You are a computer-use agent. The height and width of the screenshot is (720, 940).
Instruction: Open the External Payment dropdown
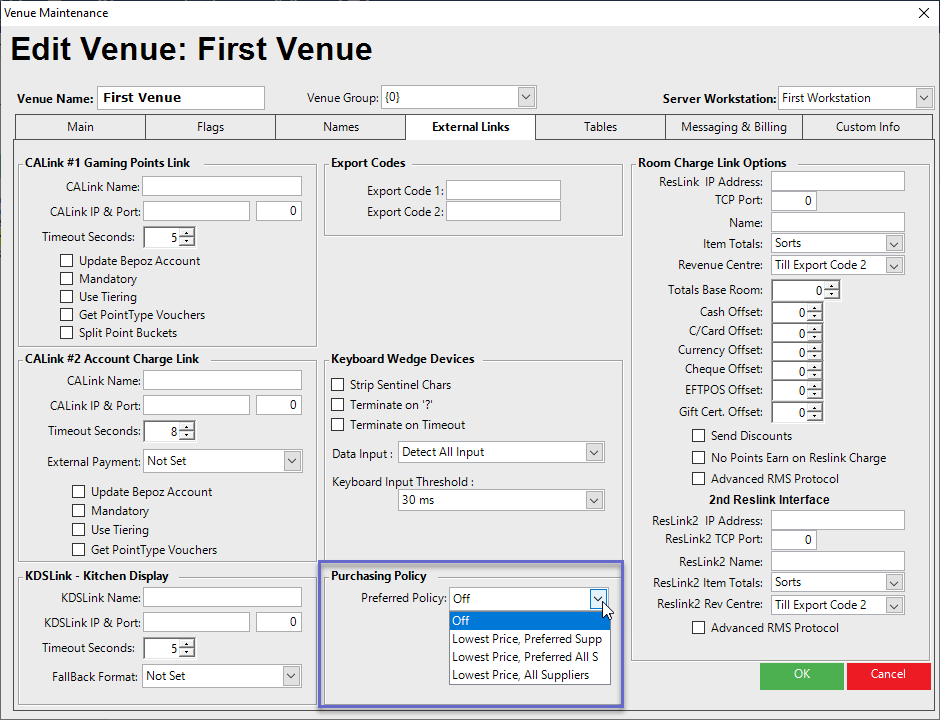(292, 462)
